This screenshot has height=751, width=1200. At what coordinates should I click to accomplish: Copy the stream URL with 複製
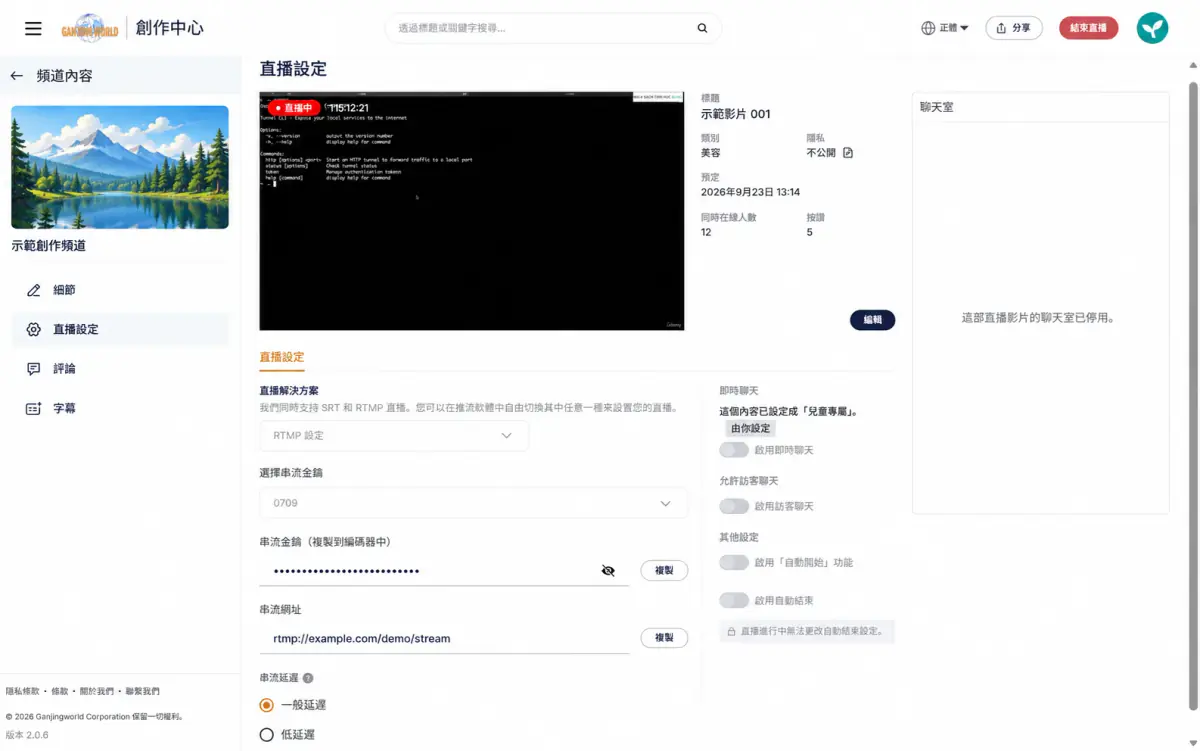pos(664,638)
